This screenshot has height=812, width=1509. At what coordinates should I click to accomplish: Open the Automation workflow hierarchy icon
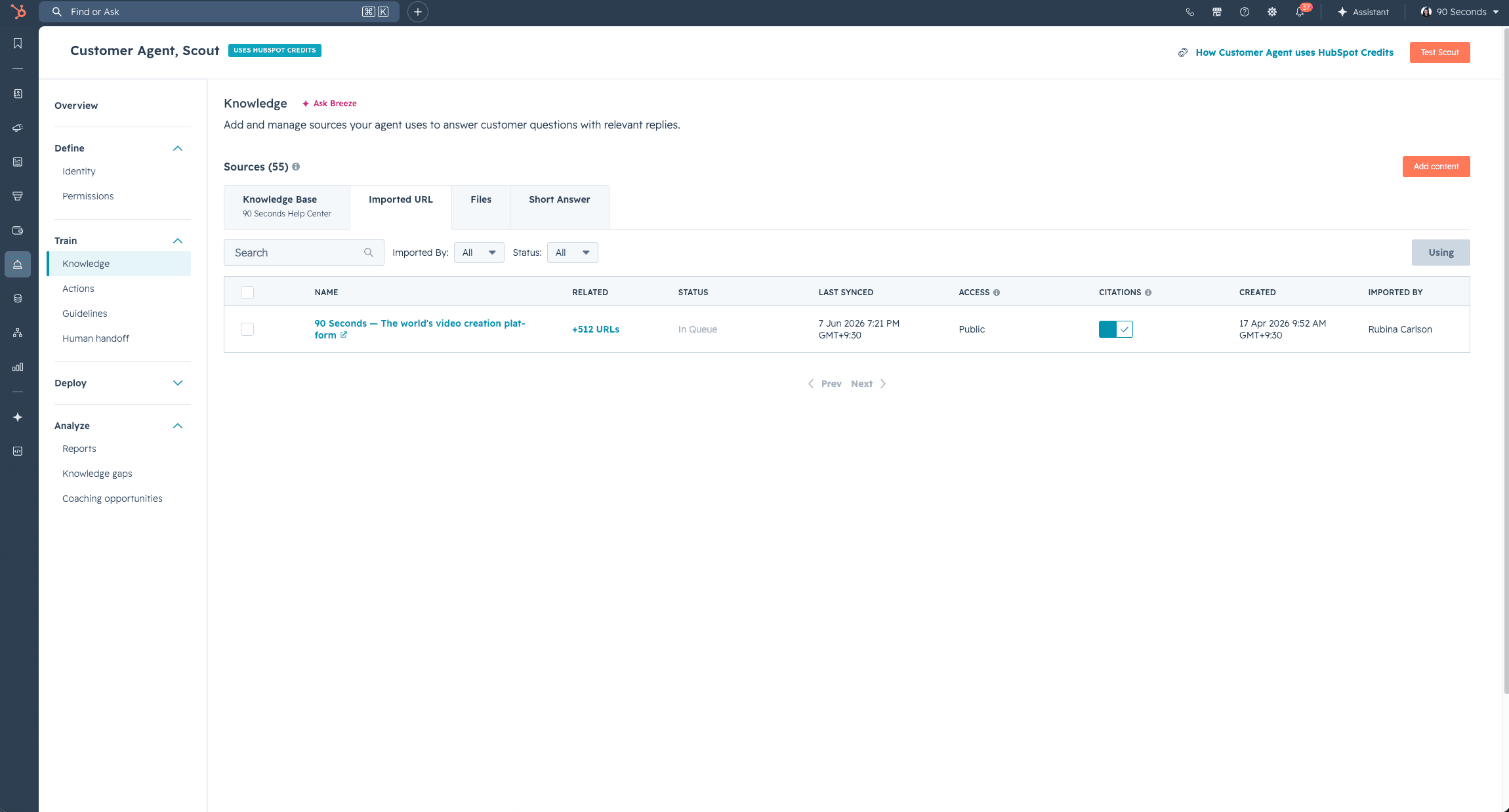[x=18, y=333]
